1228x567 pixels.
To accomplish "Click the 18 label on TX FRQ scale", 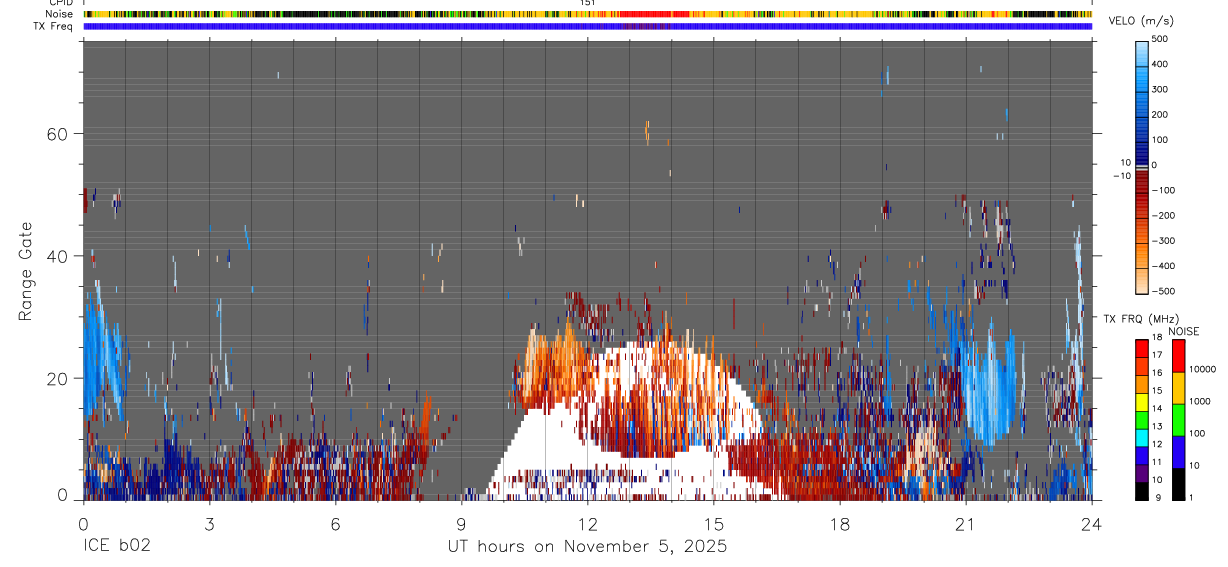I will pos(1156,338).
